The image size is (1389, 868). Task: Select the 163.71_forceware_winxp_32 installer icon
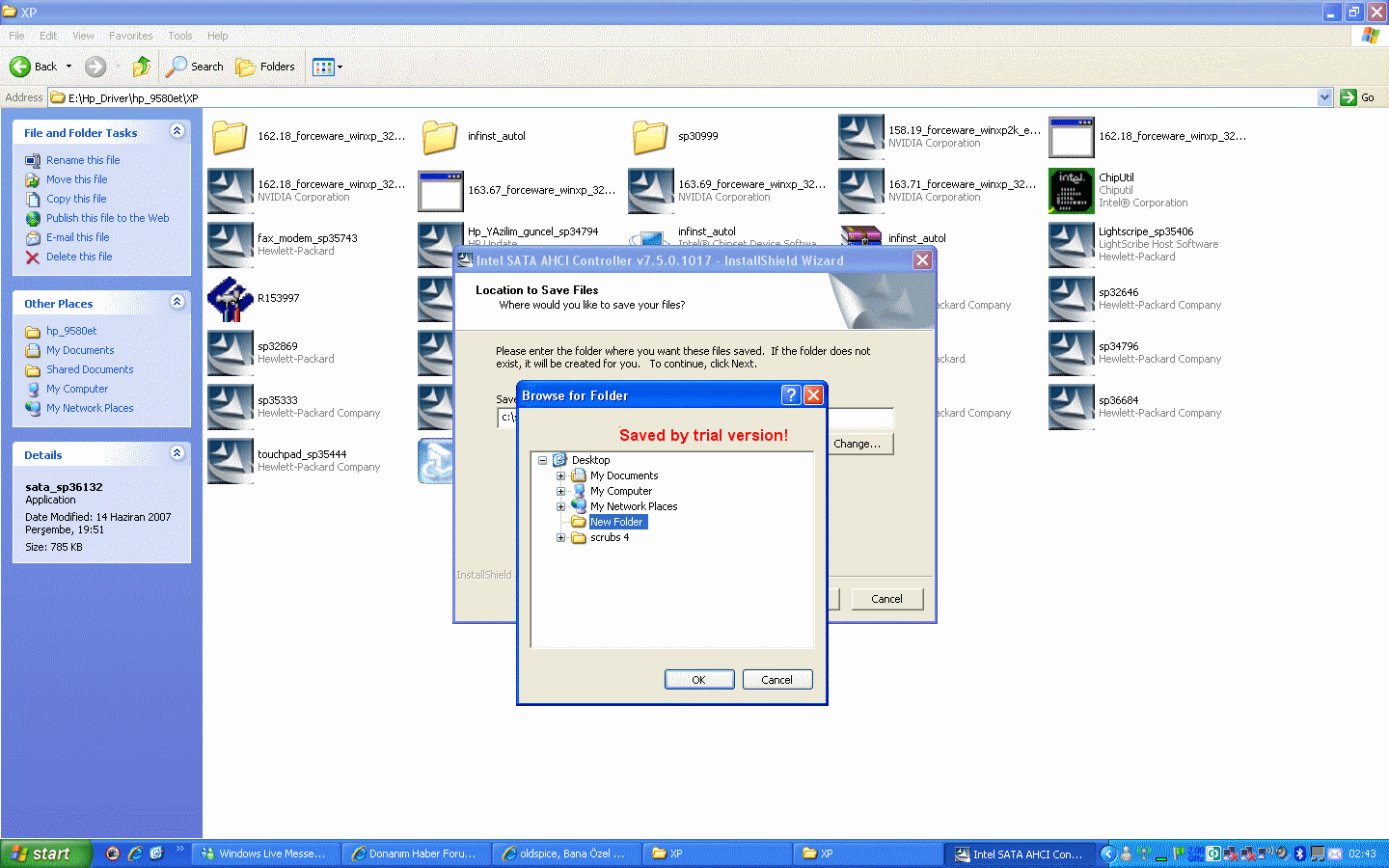(860, 191)
